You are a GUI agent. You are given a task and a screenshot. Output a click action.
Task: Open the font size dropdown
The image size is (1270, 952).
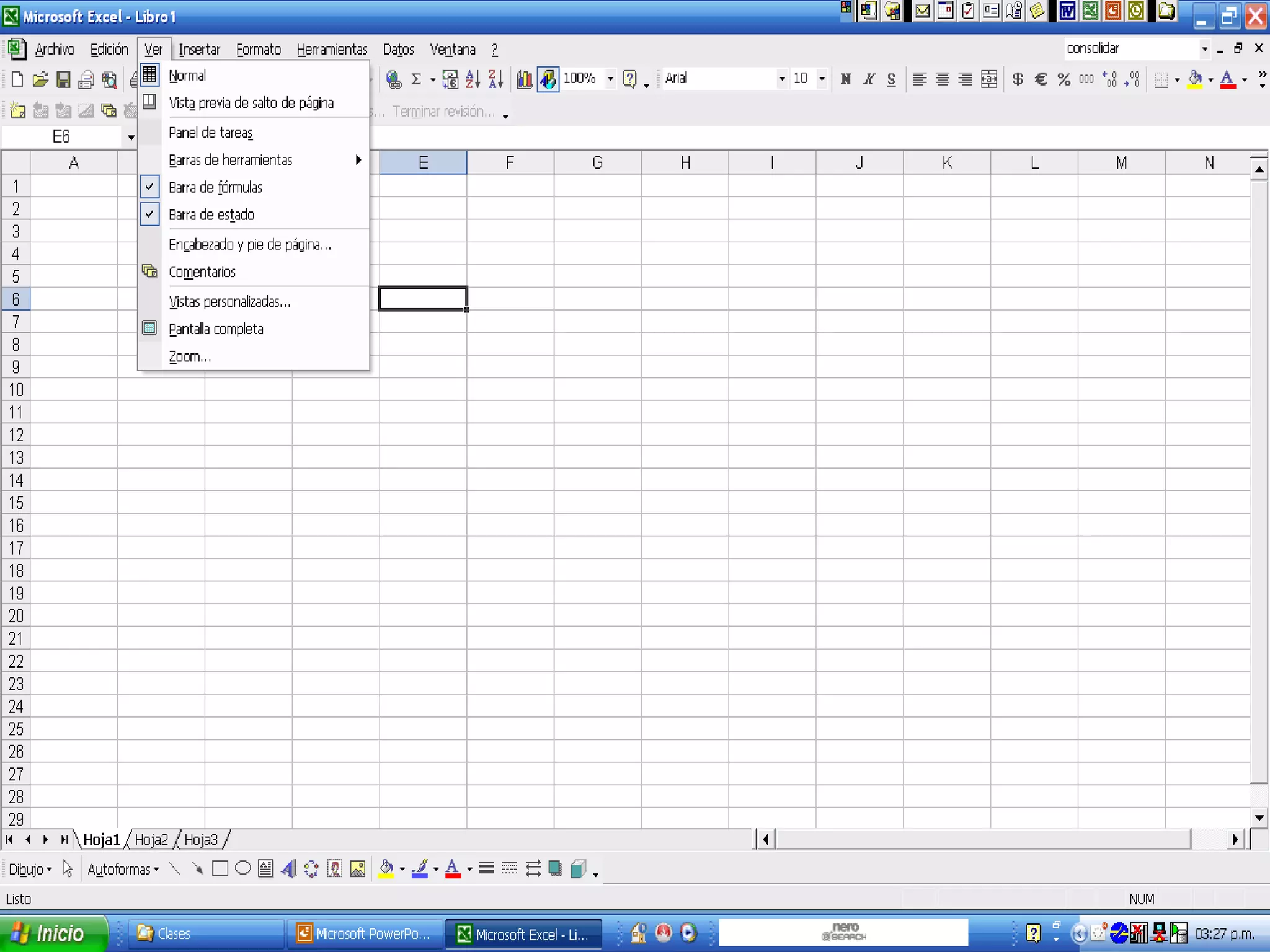(x=822, y=79)
